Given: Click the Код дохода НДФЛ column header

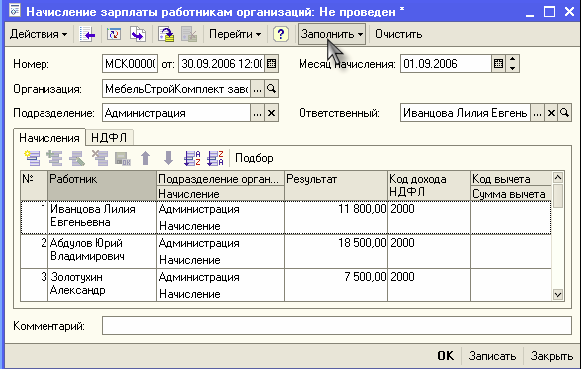Looking at the screenshot, I should tap(429, 186).
